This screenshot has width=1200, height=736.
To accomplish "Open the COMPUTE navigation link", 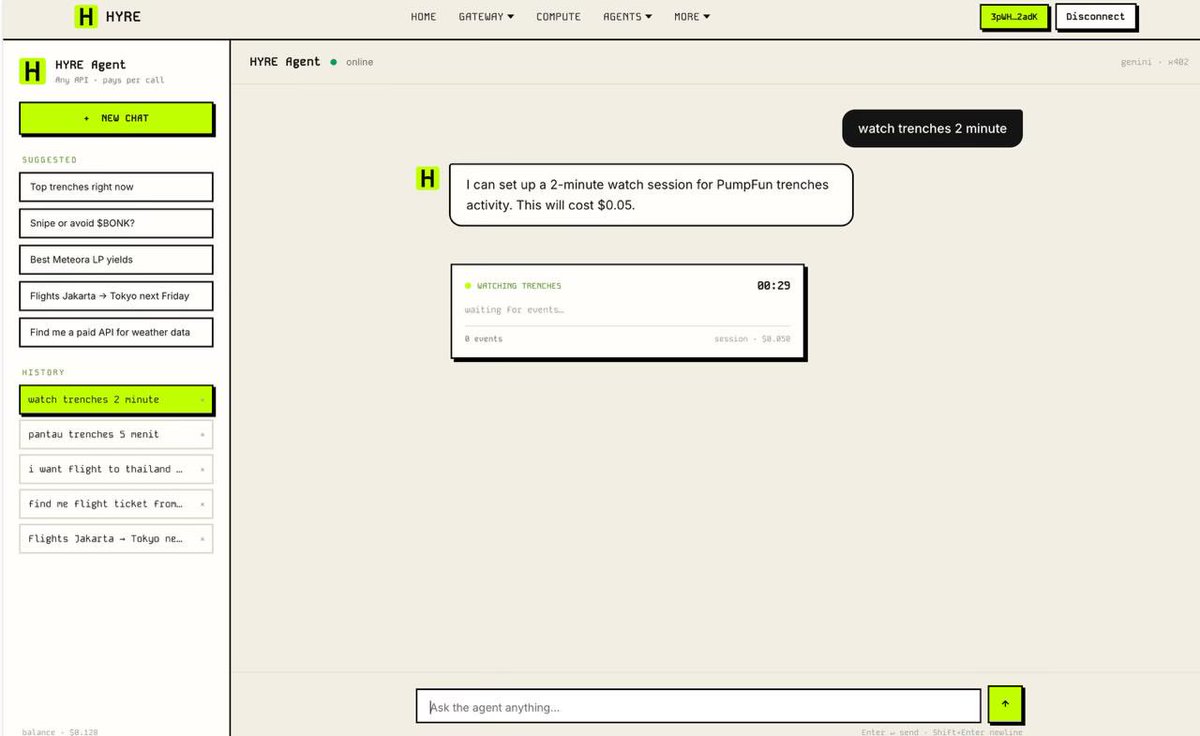I will [x=558, y=17].
